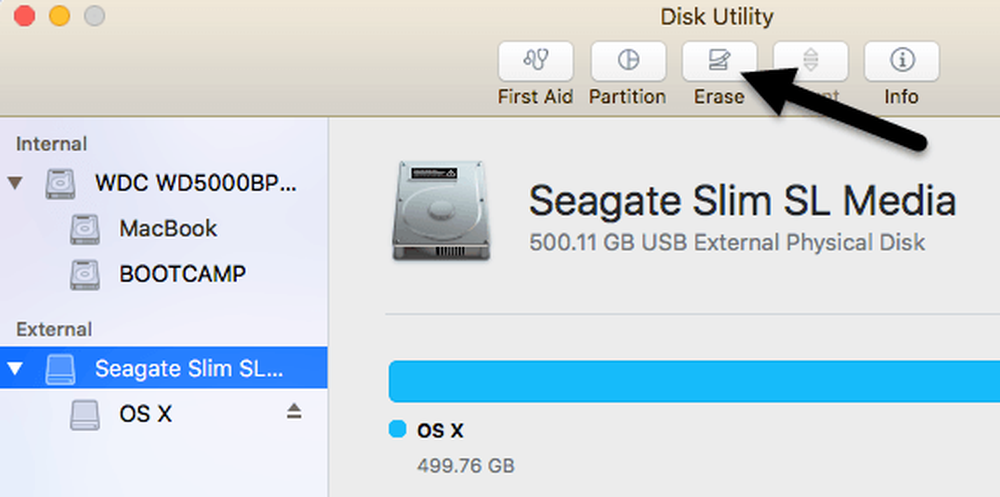Click the yellow minimize window button
Viewport: 1000px width, 497px height.
(x=60, y=15)
